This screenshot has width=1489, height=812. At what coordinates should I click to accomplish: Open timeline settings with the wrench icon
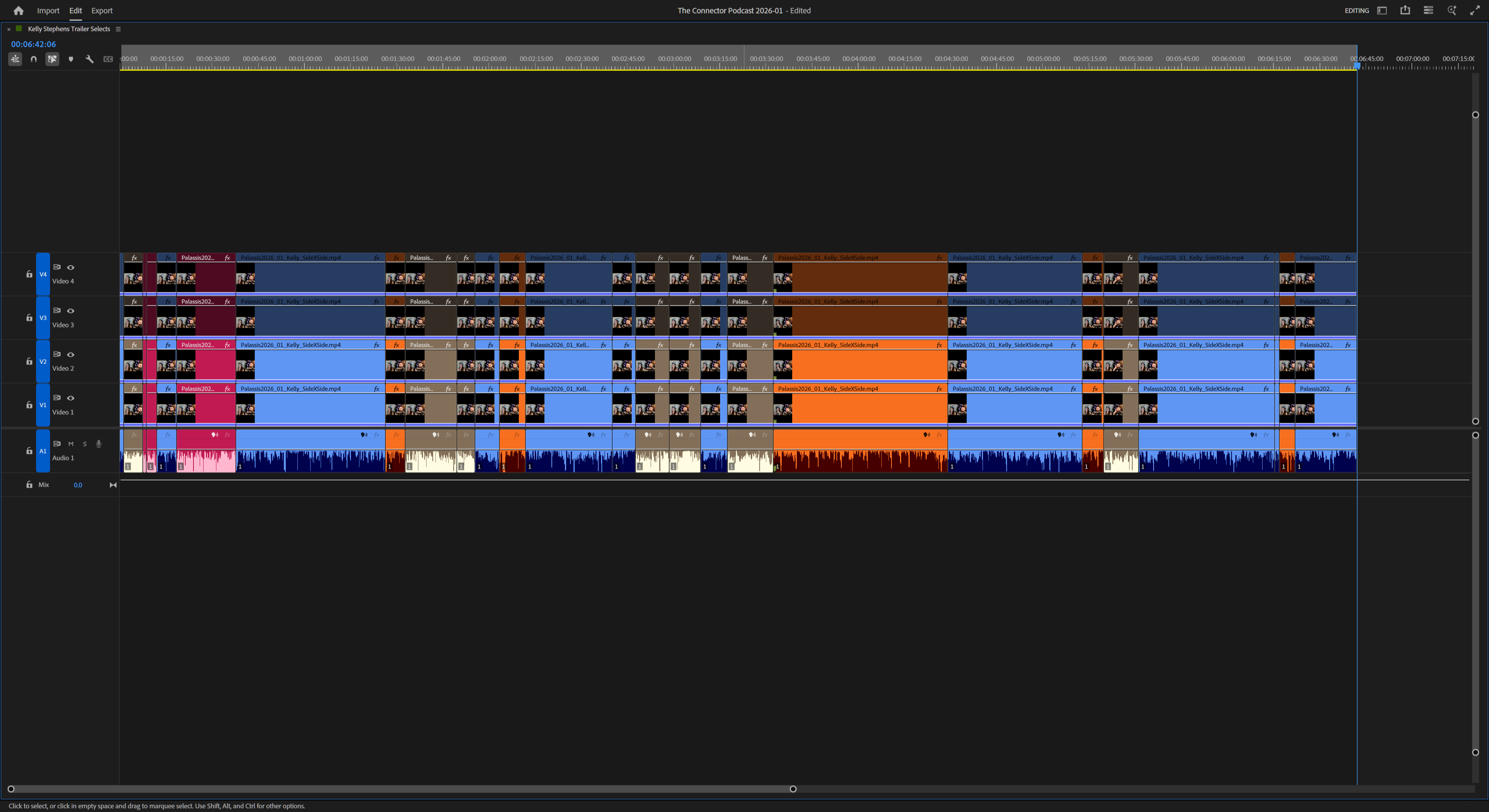tap(90, 59)
